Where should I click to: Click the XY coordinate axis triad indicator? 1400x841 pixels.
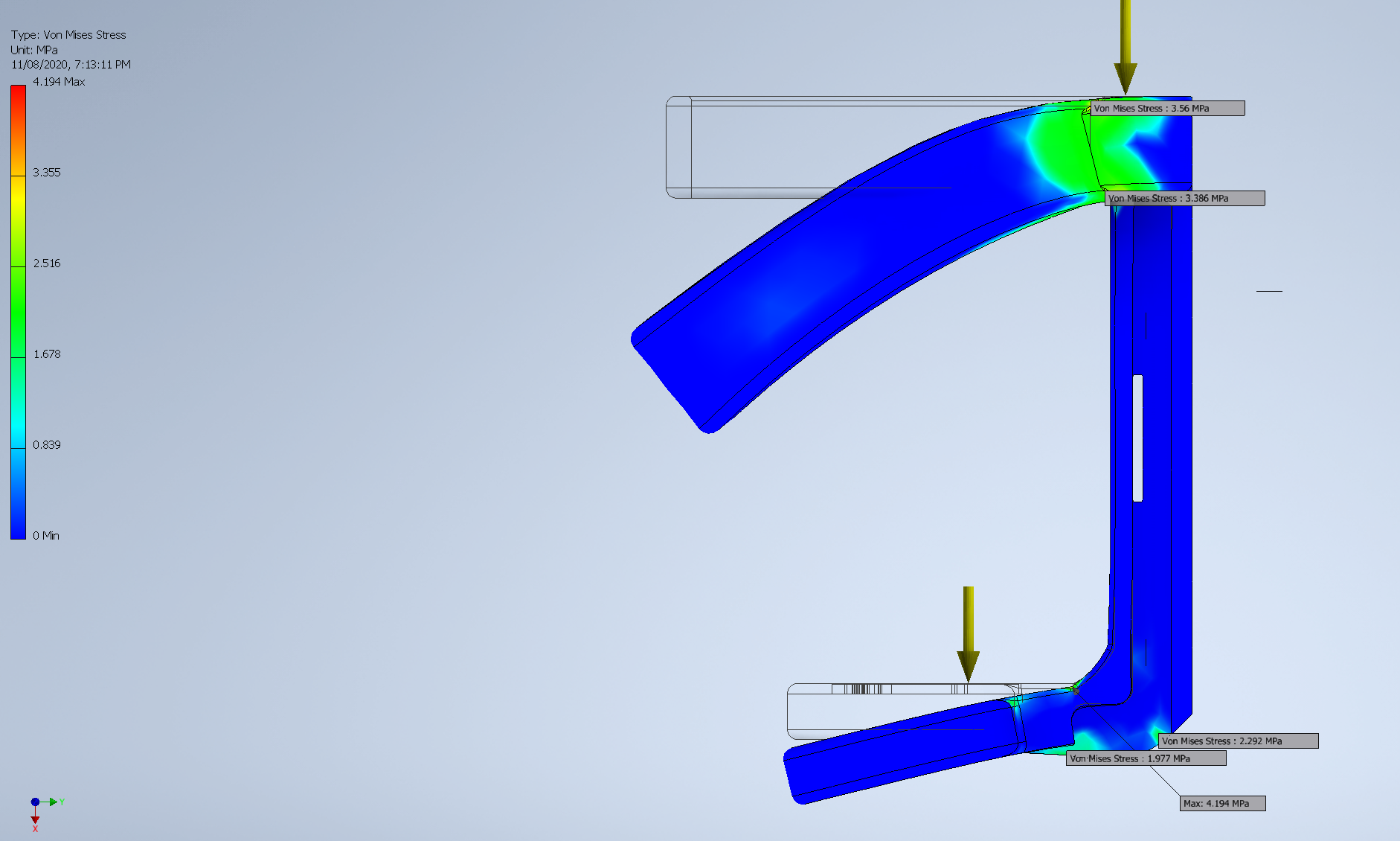tap(46, 813)
